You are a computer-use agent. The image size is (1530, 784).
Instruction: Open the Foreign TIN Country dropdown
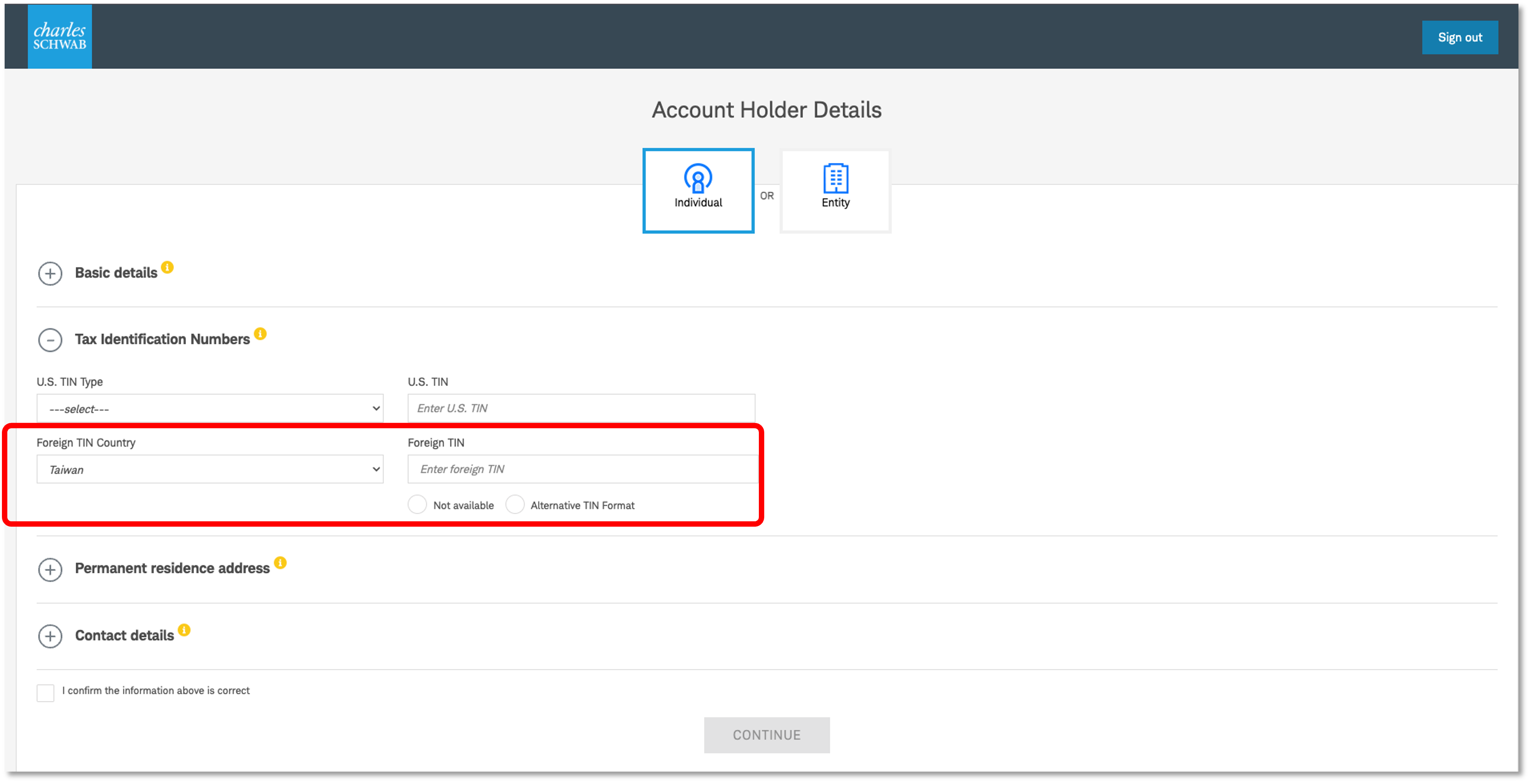[210, 469]
